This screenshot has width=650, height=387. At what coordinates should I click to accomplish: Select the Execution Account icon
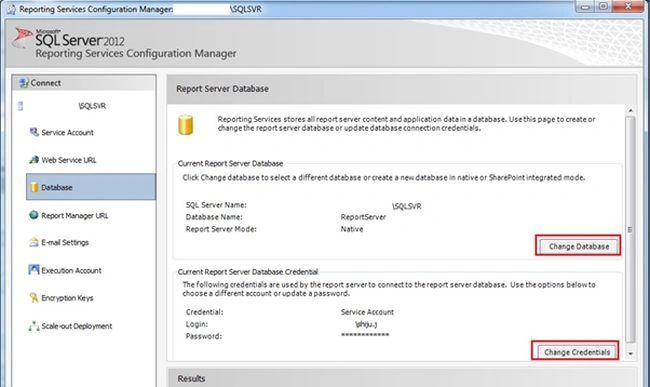(34, 270)
